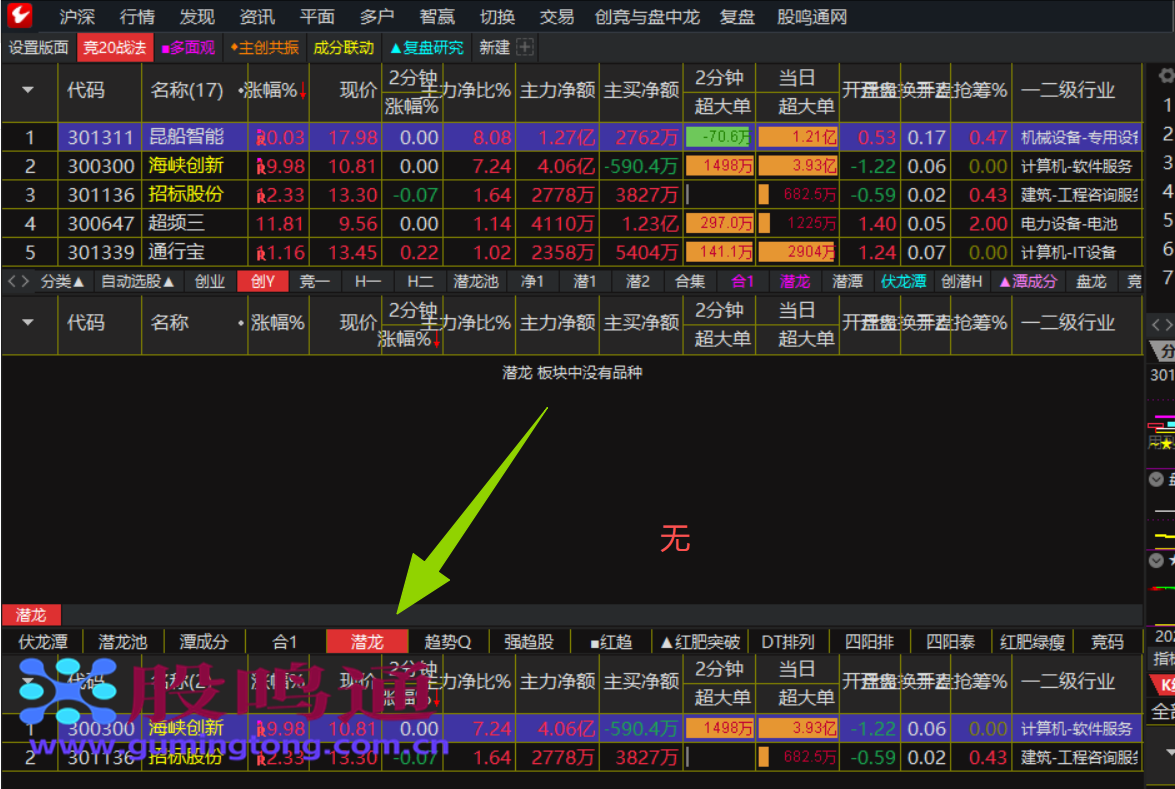The width and height of the screenshot is (1175, 789).
Task: Switch to the 多面观 layout tab
Action: point(188,47)
